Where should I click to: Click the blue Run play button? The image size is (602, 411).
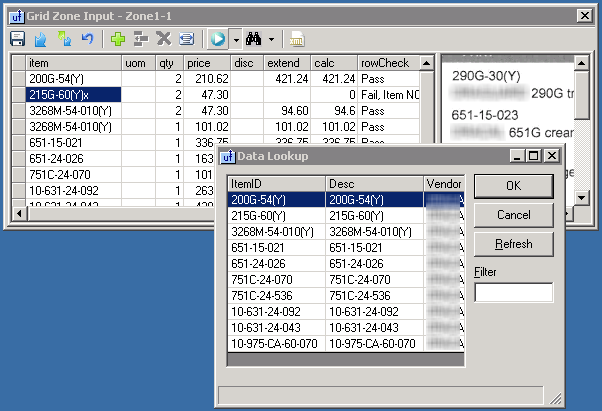(218, 39)
